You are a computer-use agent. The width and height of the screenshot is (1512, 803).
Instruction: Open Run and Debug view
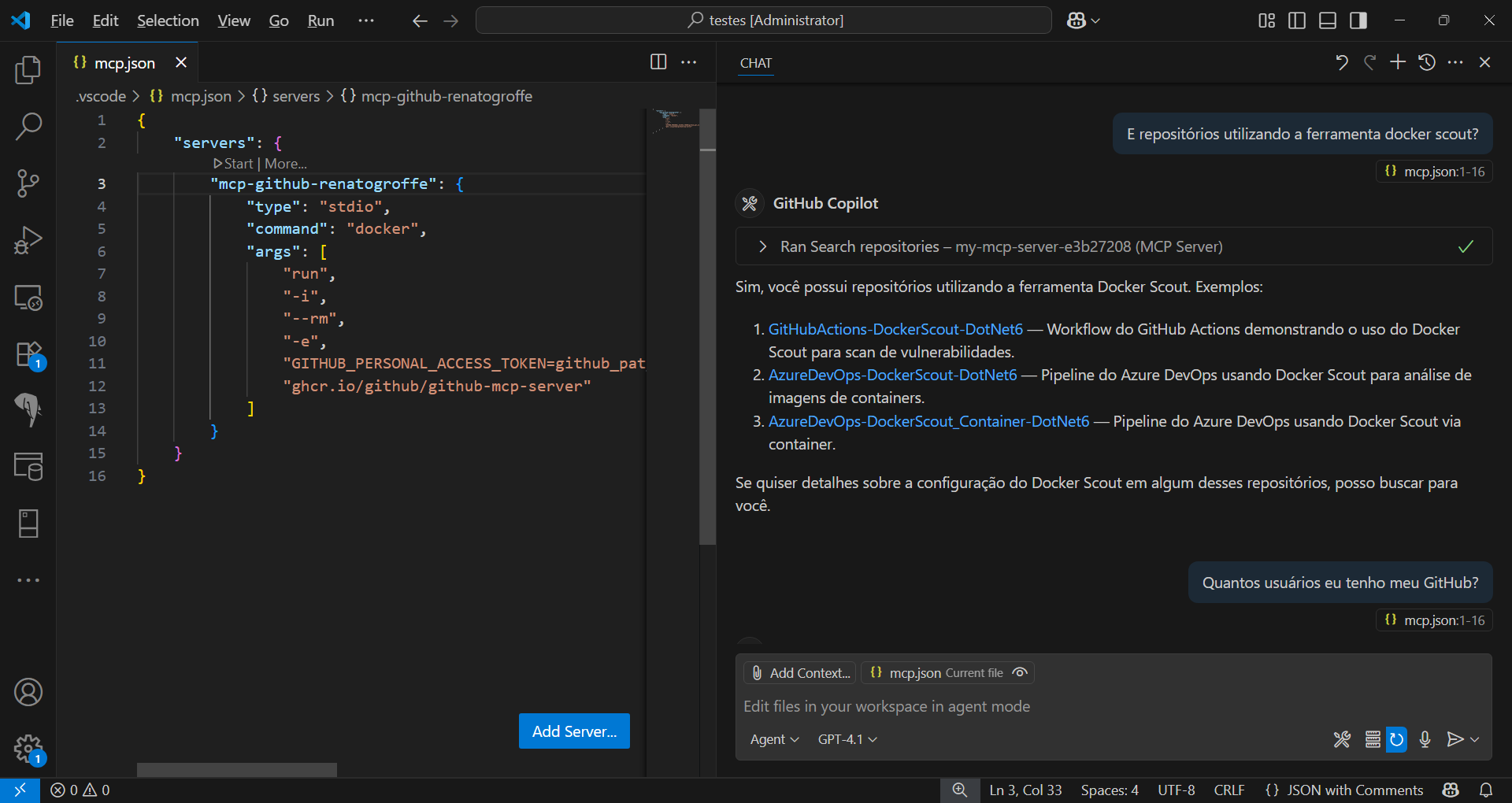(x=28, y=240)
